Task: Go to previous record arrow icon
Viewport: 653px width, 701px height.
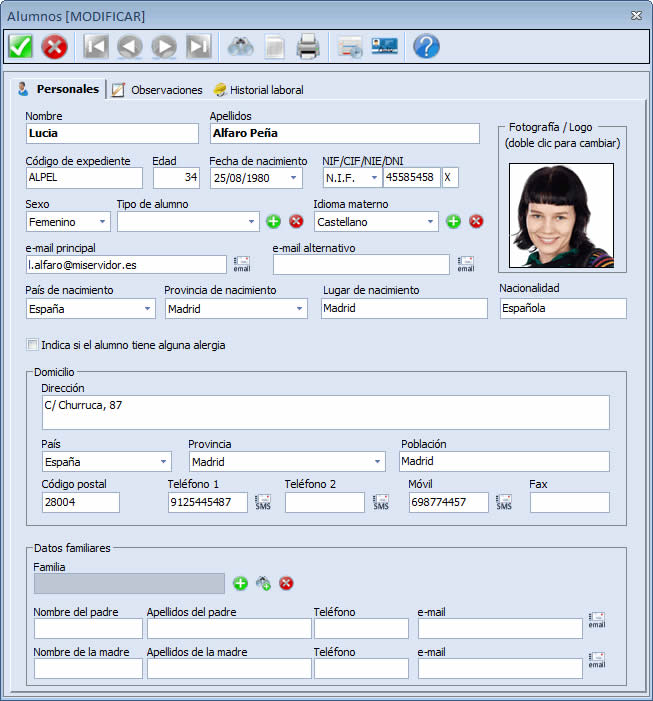Action: (130, 46)
